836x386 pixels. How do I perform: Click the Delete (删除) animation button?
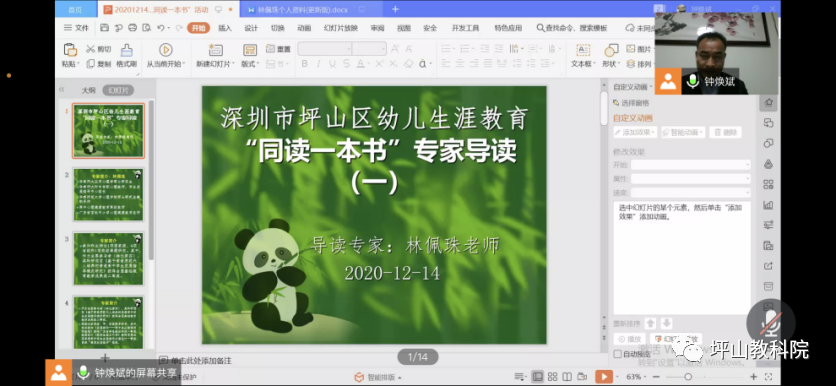click(x=725, y=132)
